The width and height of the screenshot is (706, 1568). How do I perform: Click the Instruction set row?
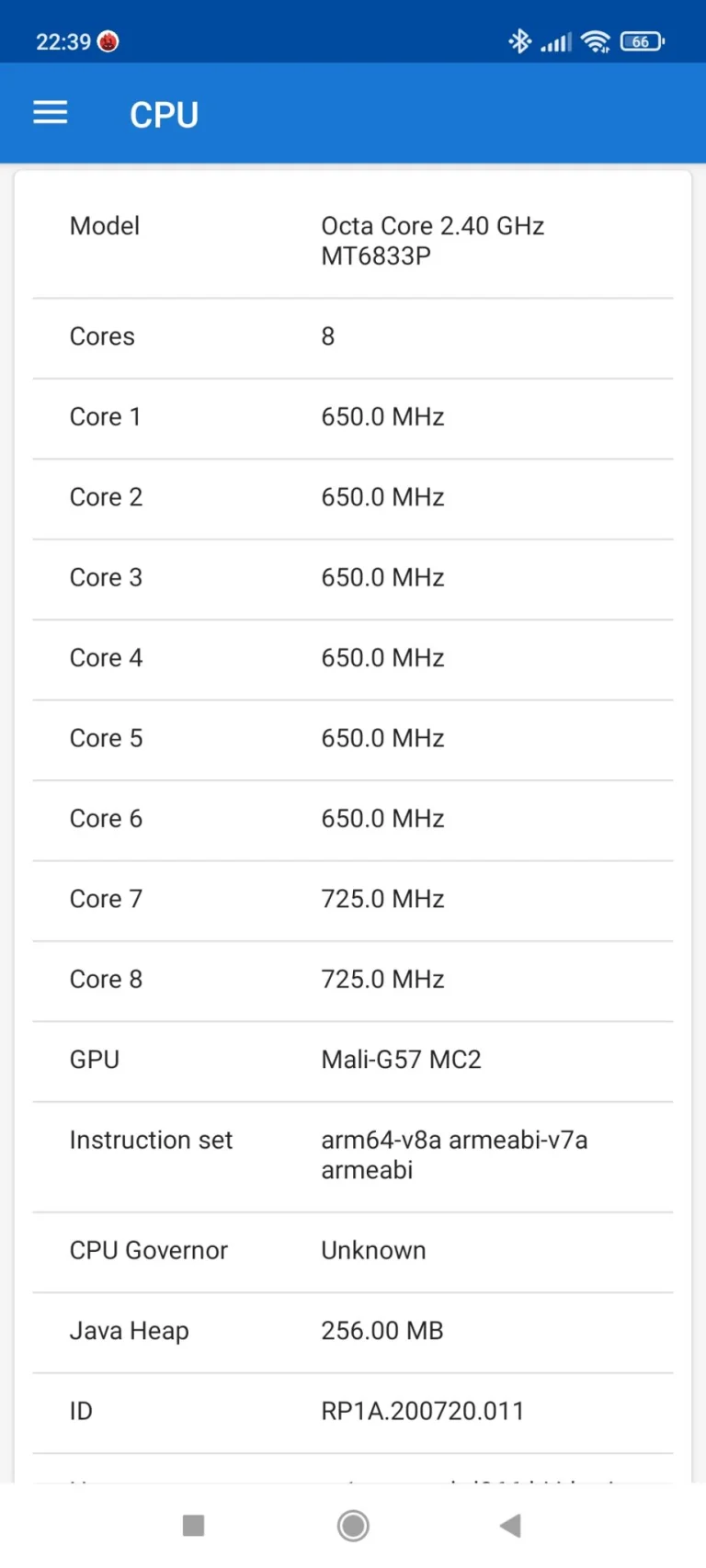(353, 1154)
